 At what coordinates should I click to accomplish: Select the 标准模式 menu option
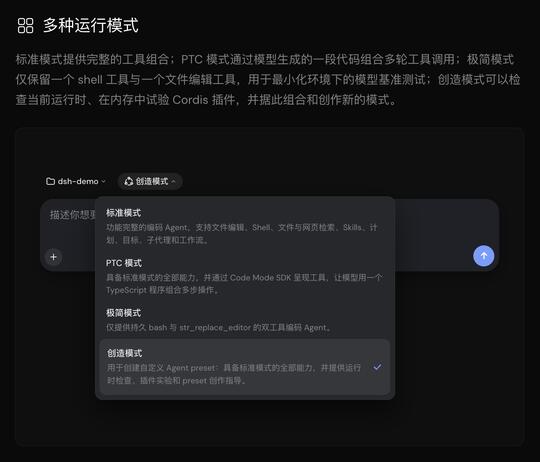coord(245,226)
